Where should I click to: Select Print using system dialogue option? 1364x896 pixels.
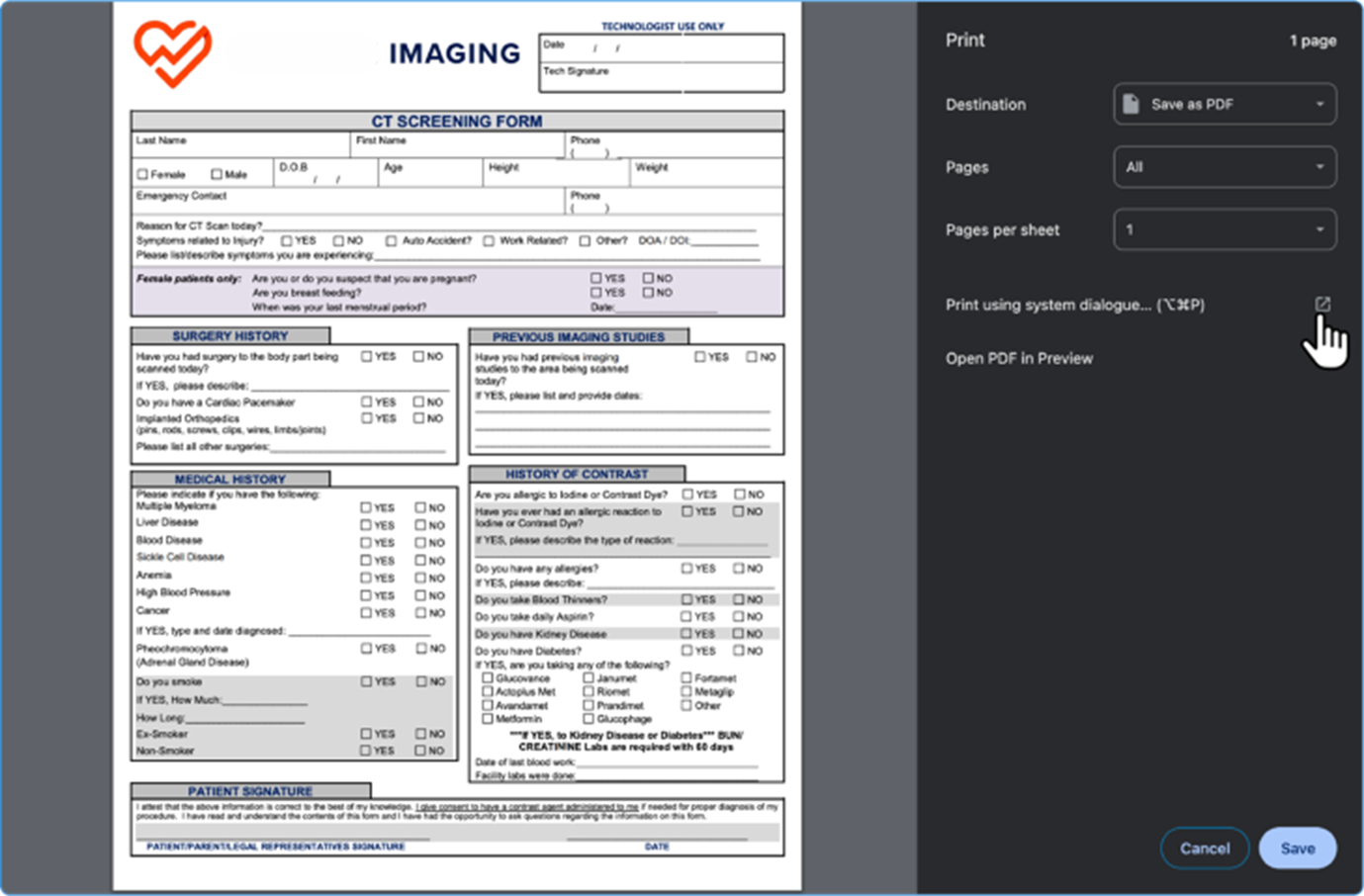[1074, 305]
